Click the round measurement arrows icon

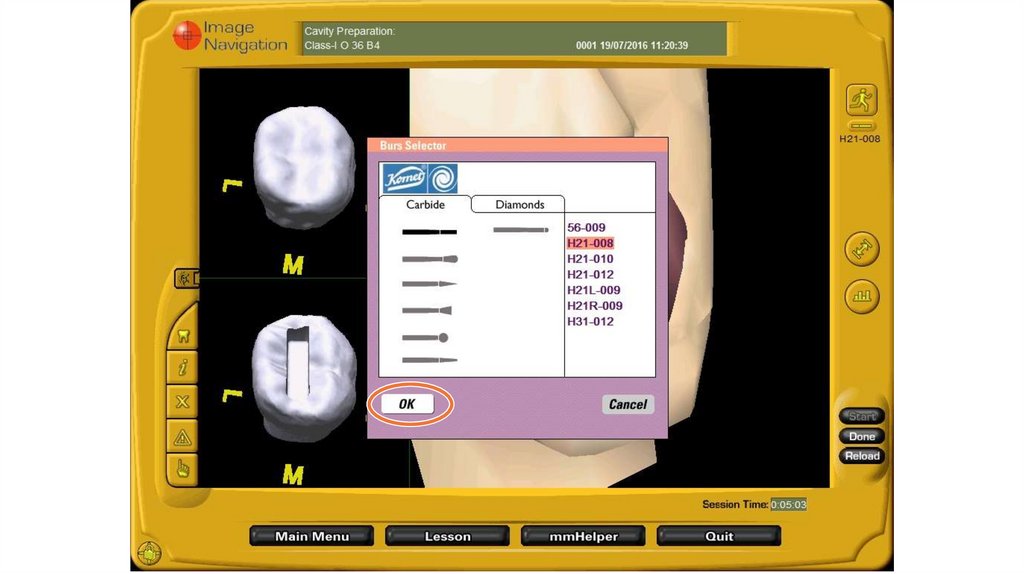(x=860, y=248)
